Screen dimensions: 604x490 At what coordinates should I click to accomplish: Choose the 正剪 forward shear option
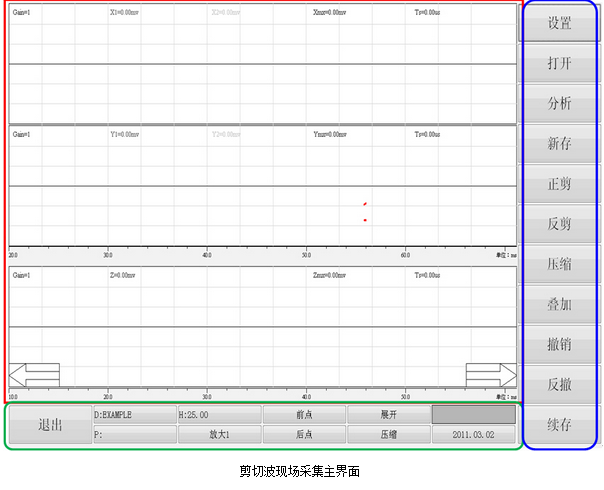click(x=559, y=184)
